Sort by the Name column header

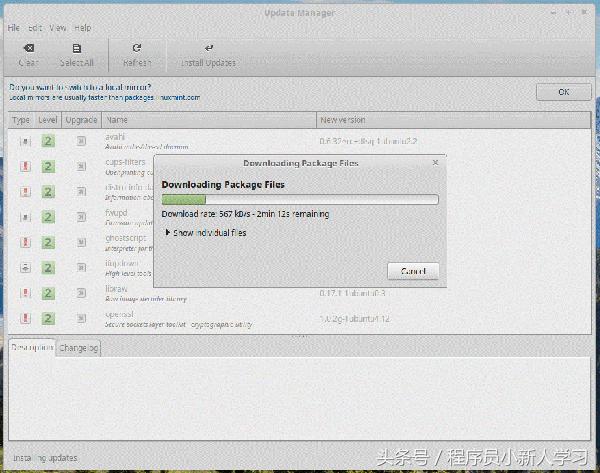point(209,120)
